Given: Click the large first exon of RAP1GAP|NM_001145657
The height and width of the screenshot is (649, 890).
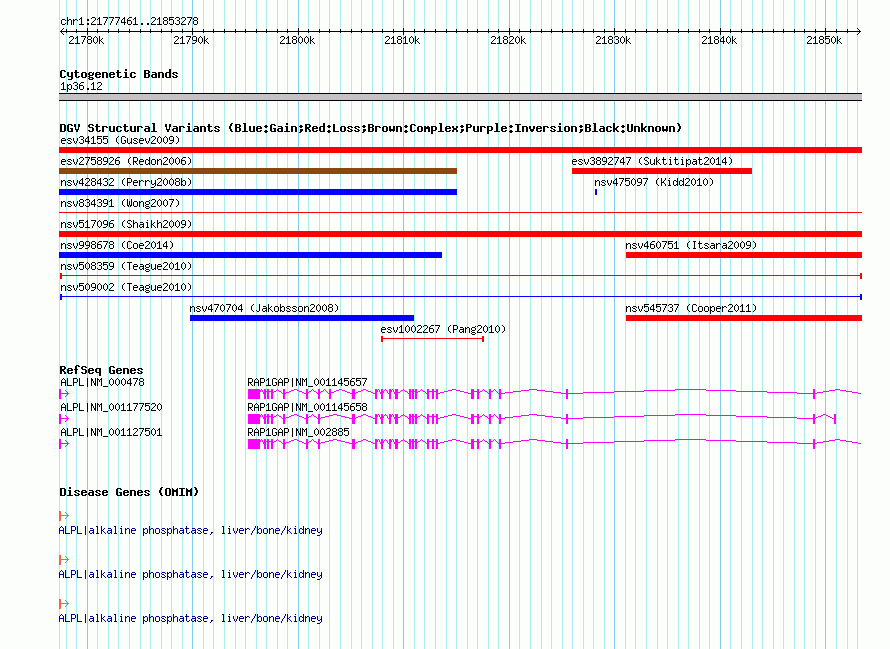Looking at the screenshot, I should [254, 394].
